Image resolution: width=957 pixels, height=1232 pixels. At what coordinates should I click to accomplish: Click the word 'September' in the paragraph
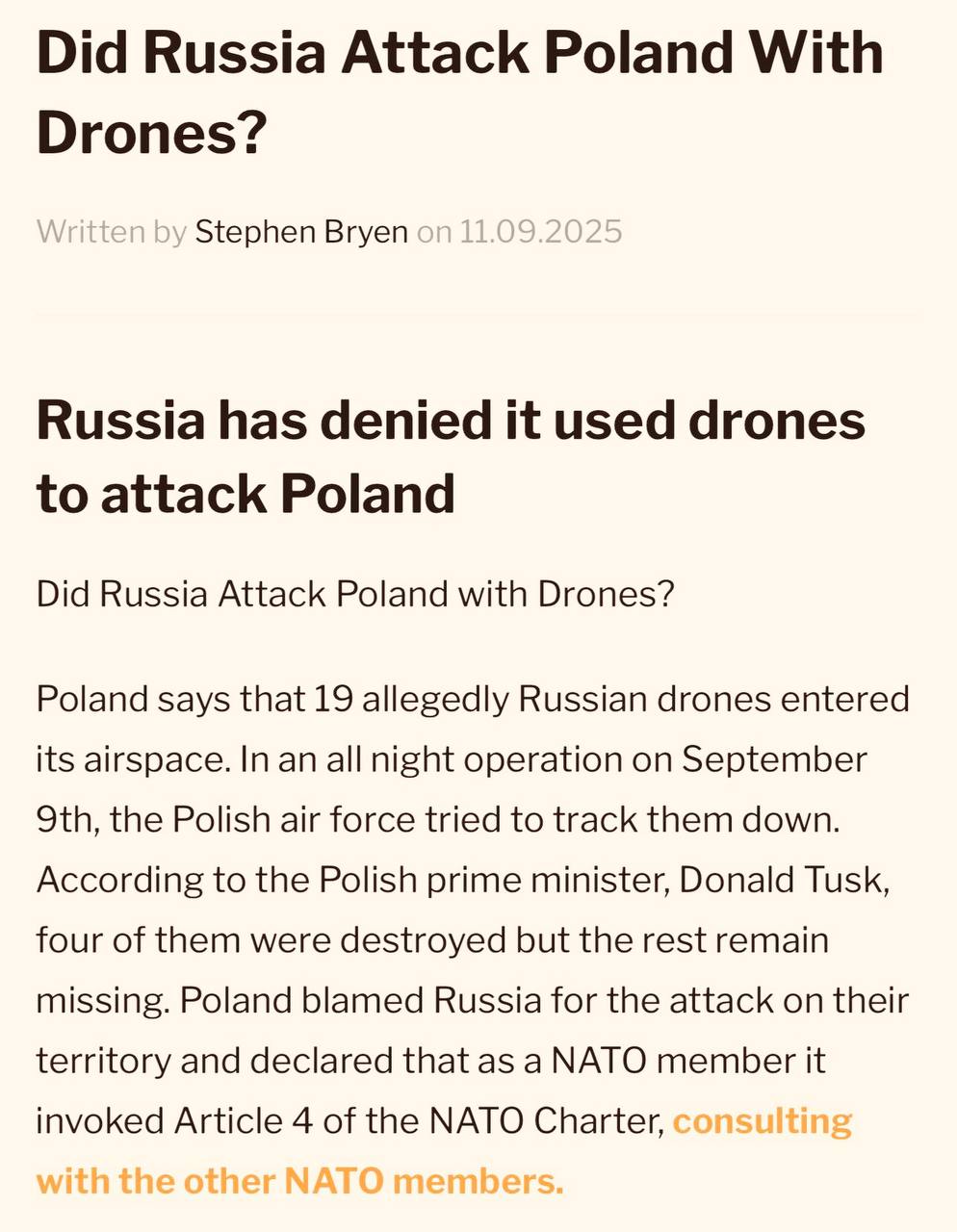click(x=775, y=760)
